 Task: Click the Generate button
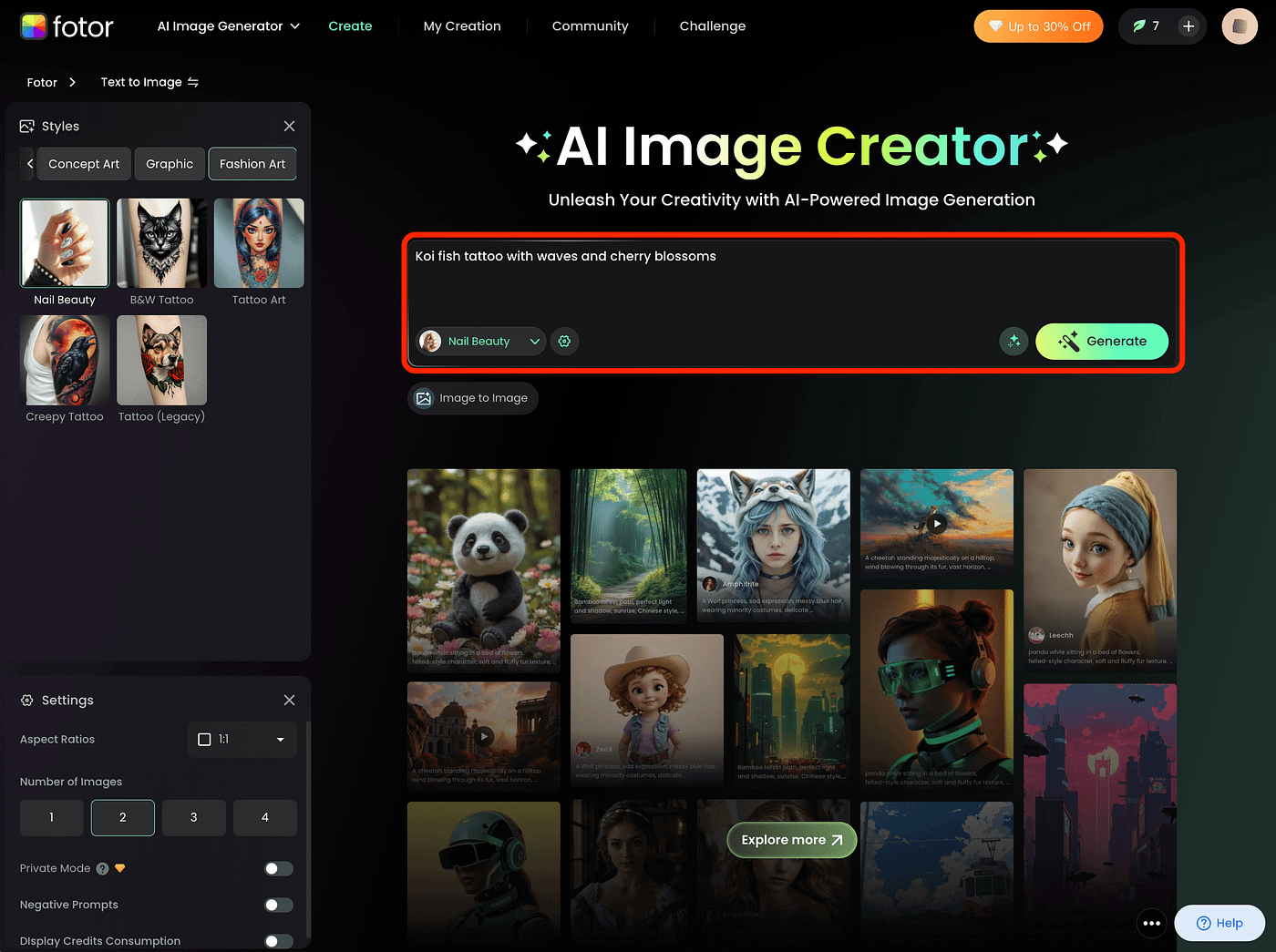[x=1102, y=341]
